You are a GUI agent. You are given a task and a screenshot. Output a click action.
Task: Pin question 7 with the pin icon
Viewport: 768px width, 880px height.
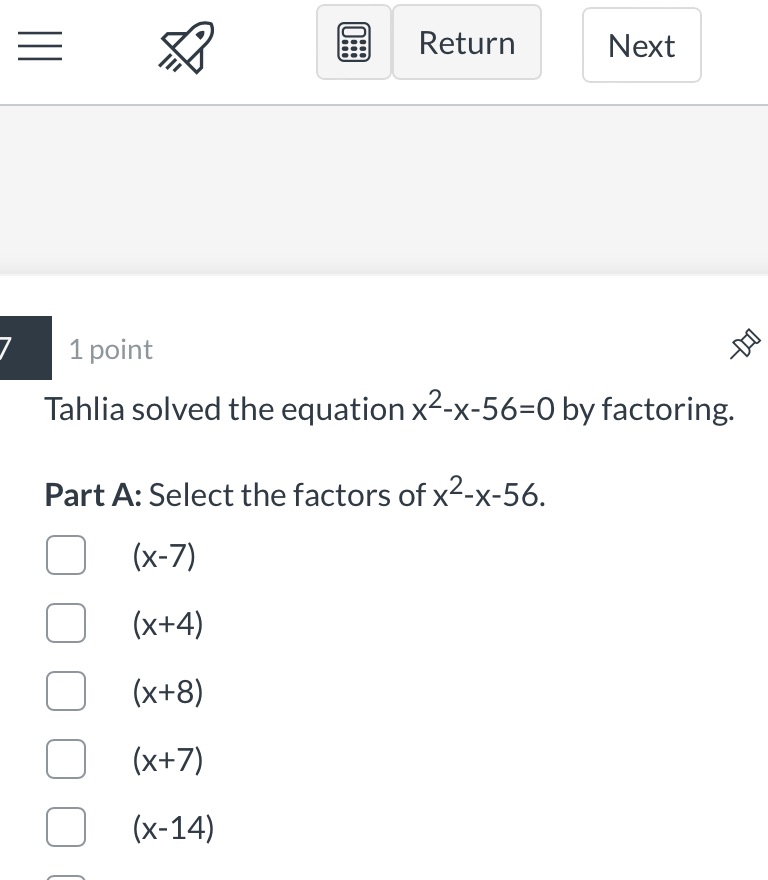(x=744, y=346)
